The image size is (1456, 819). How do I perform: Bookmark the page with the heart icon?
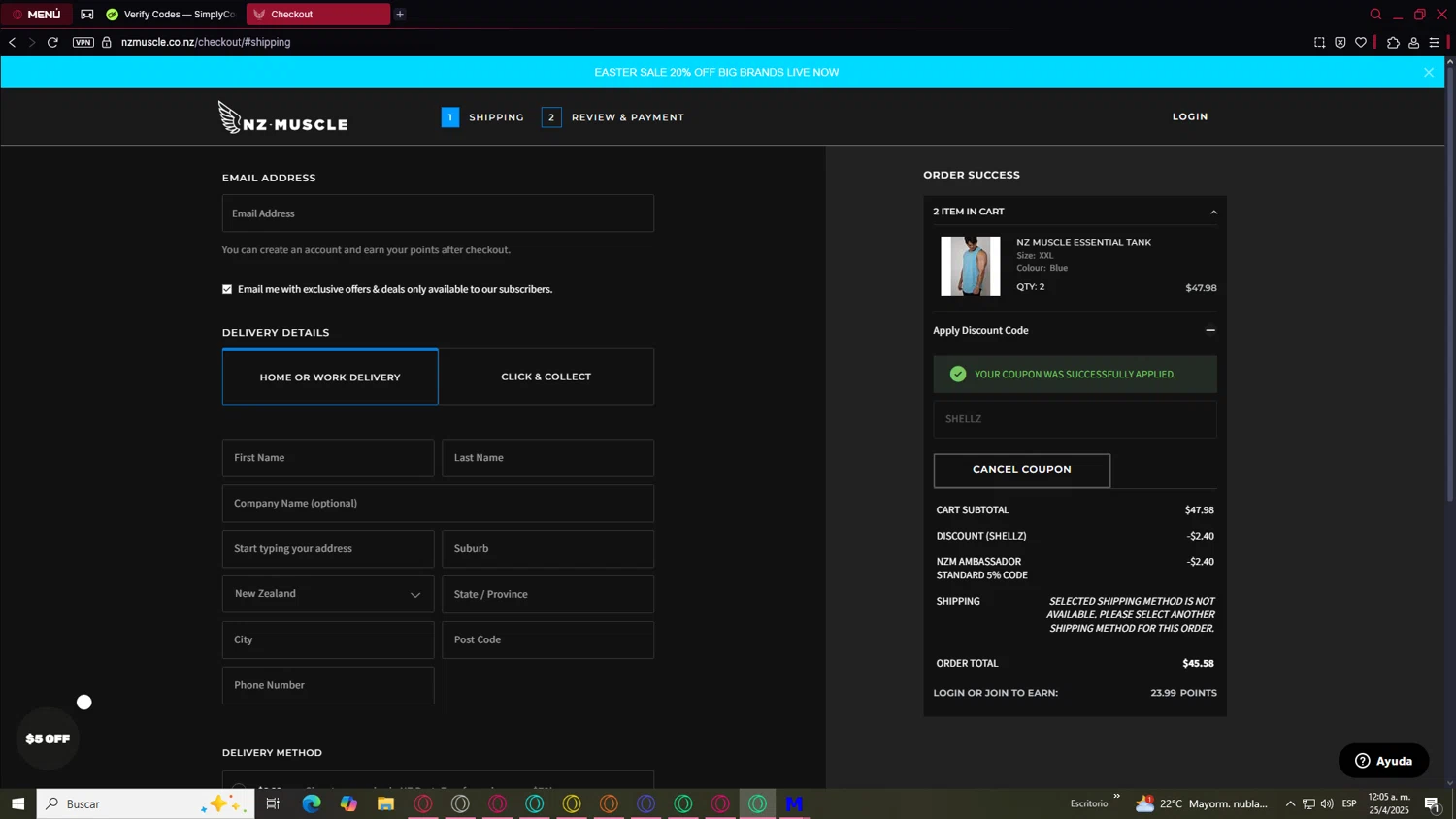[x=1361, y=43]
